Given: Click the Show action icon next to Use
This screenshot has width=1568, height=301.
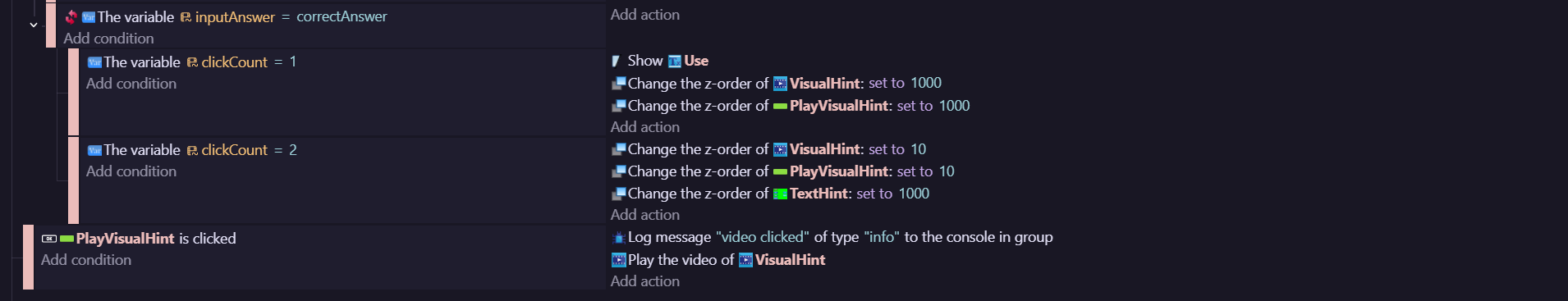Looking at the screenshot, I should [617, 61].
